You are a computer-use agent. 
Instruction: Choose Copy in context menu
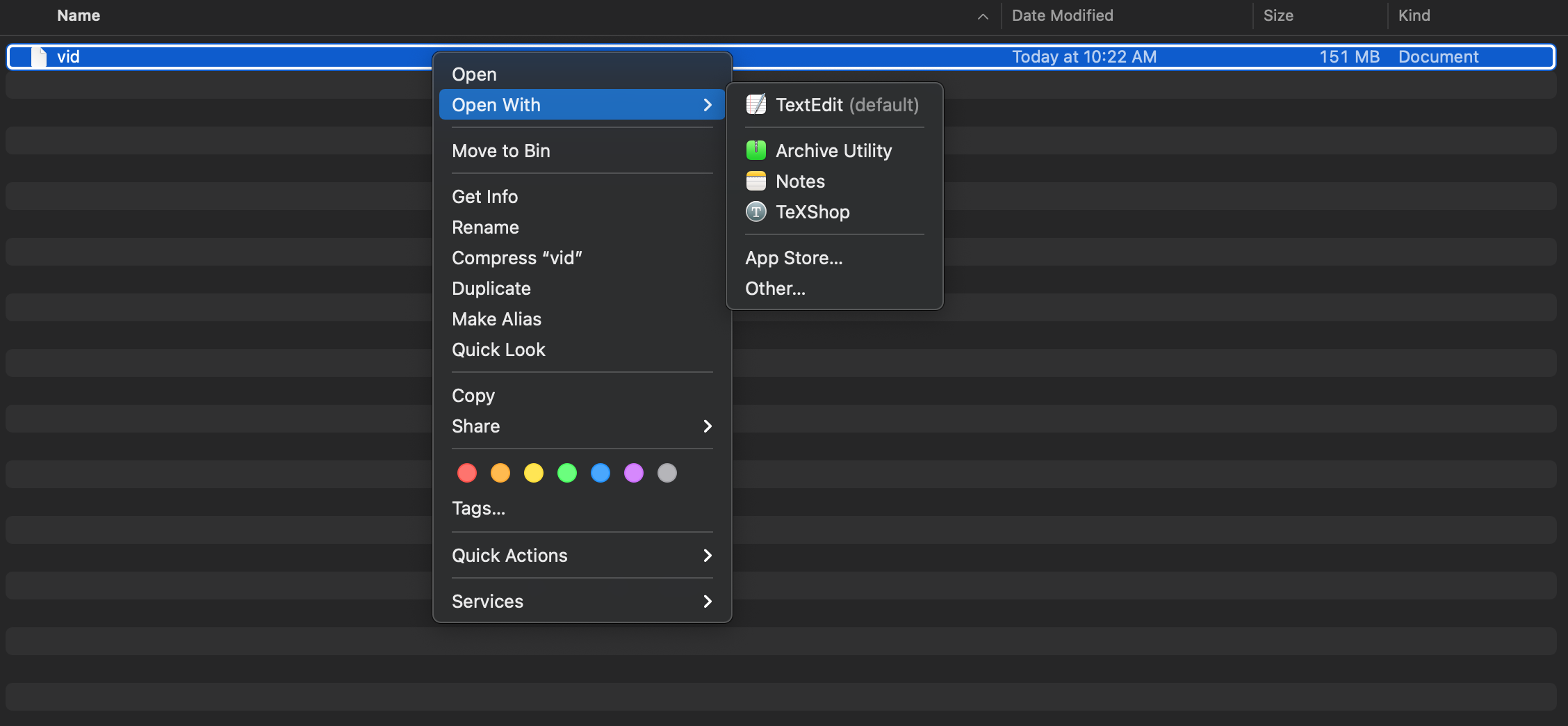coord(582,396)
